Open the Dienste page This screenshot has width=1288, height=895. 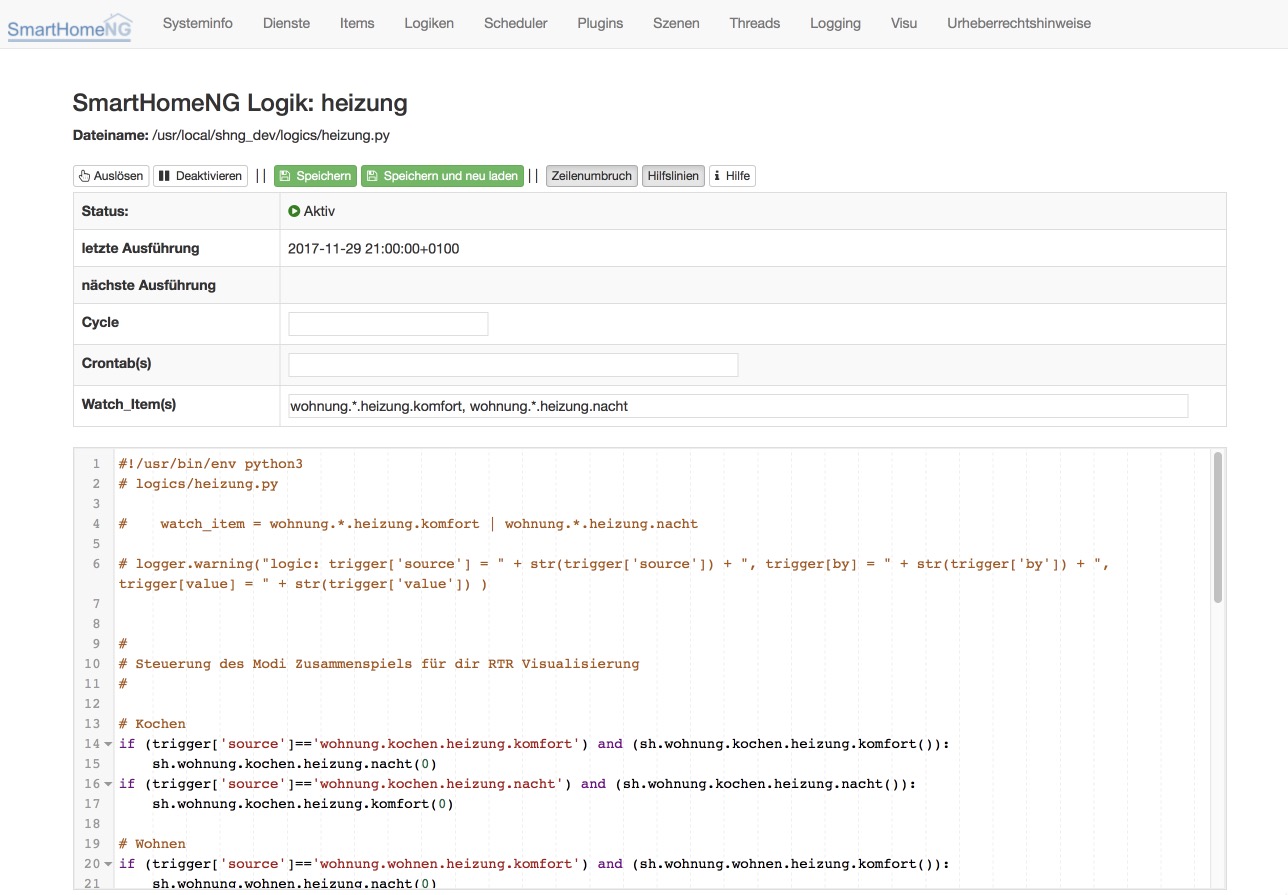pos(286,23)
